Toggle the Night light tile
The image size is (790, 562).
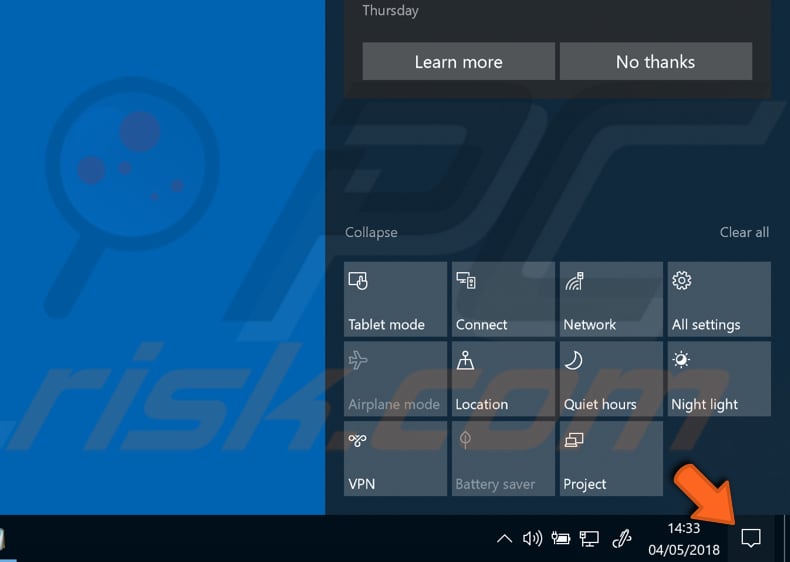[719, 379]
